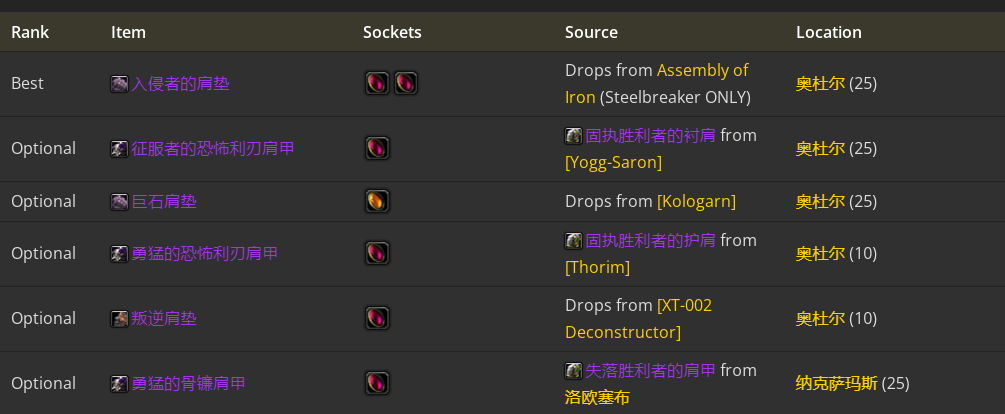
Task: Click the Sockets column header
Action: pyautogui.click(x=392, y=32)
